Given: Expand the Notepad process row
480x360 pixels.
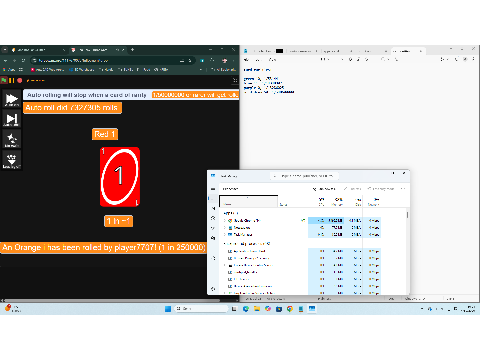Looking at the screenshot, I should (x=225, y=228).
